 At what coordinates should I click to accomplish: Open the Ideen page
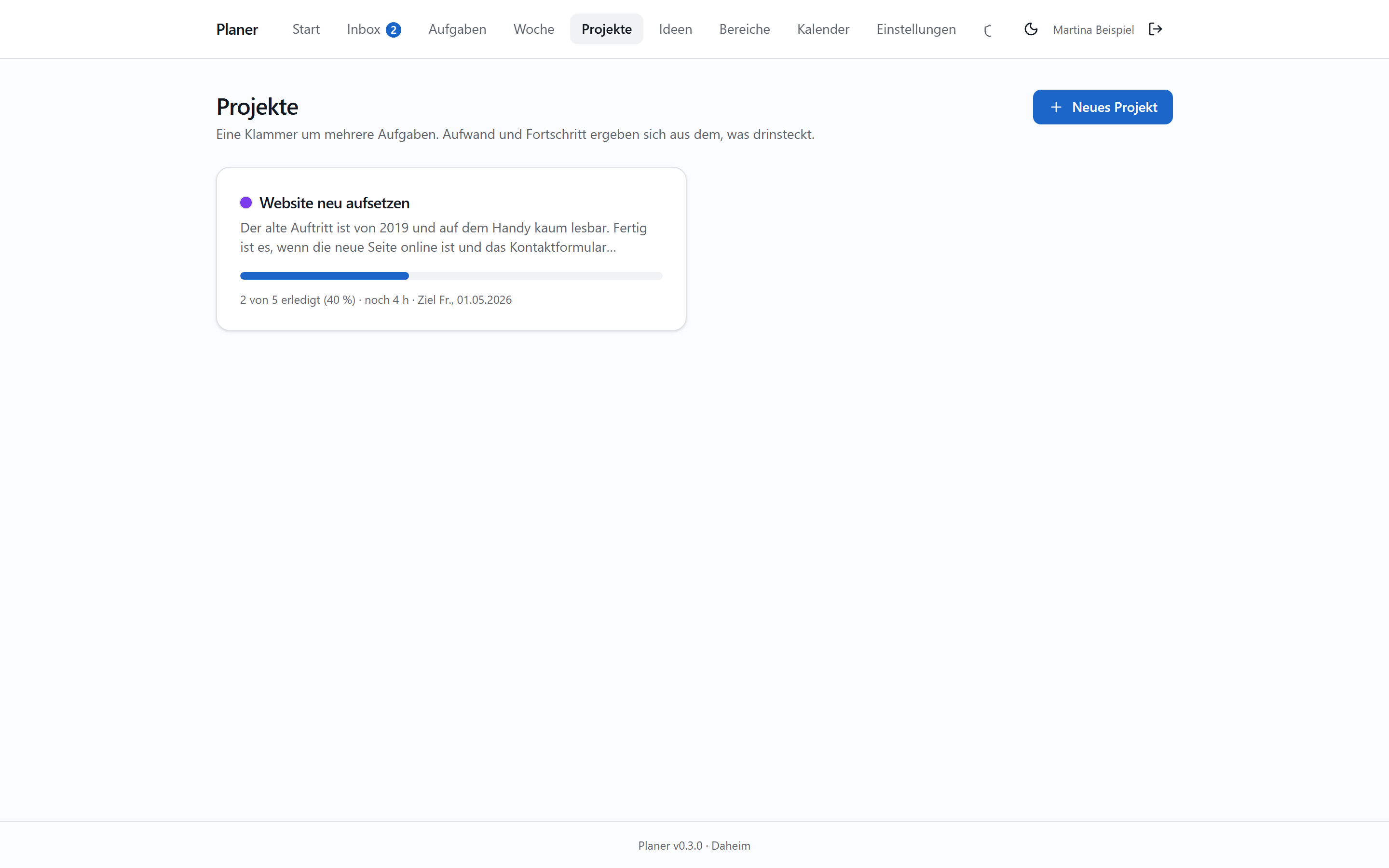tap(675, 29)
